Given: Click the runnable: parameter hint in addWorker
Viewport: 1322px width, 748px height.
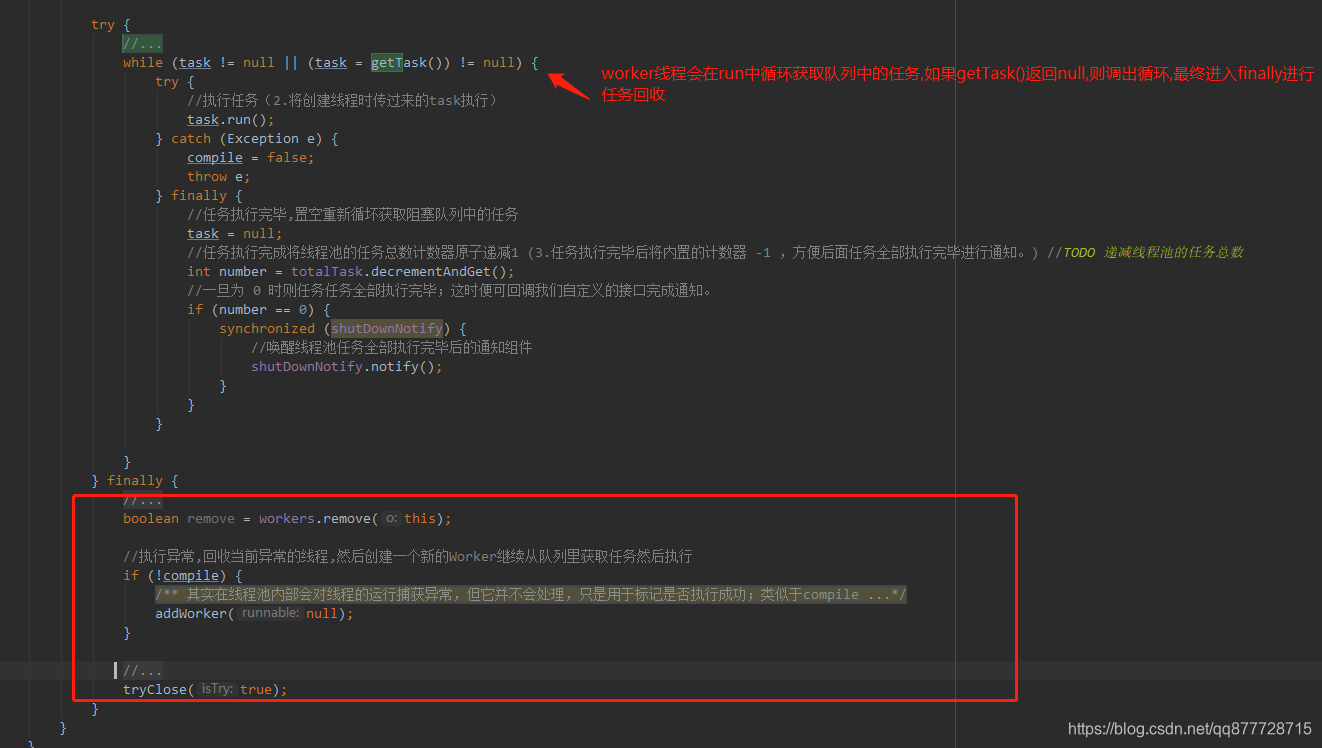Looking at the screenshot, I should [269, 613].
